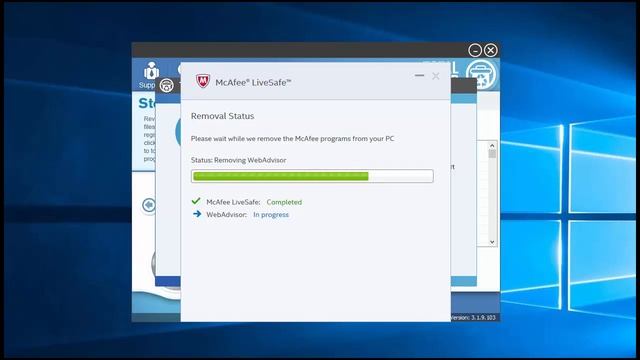Minimize the McAfee LiveSafe removal dialog
This screenshot has width=640, height=360.
(x=419, y=76)
